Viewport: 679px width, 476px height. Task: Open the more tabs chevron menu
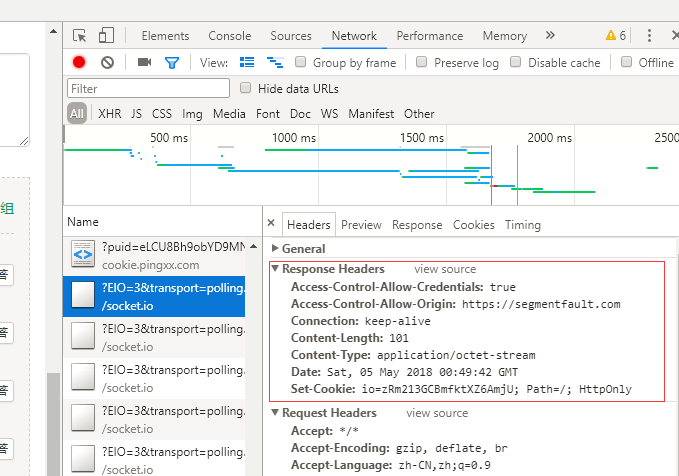click(550, 35)
